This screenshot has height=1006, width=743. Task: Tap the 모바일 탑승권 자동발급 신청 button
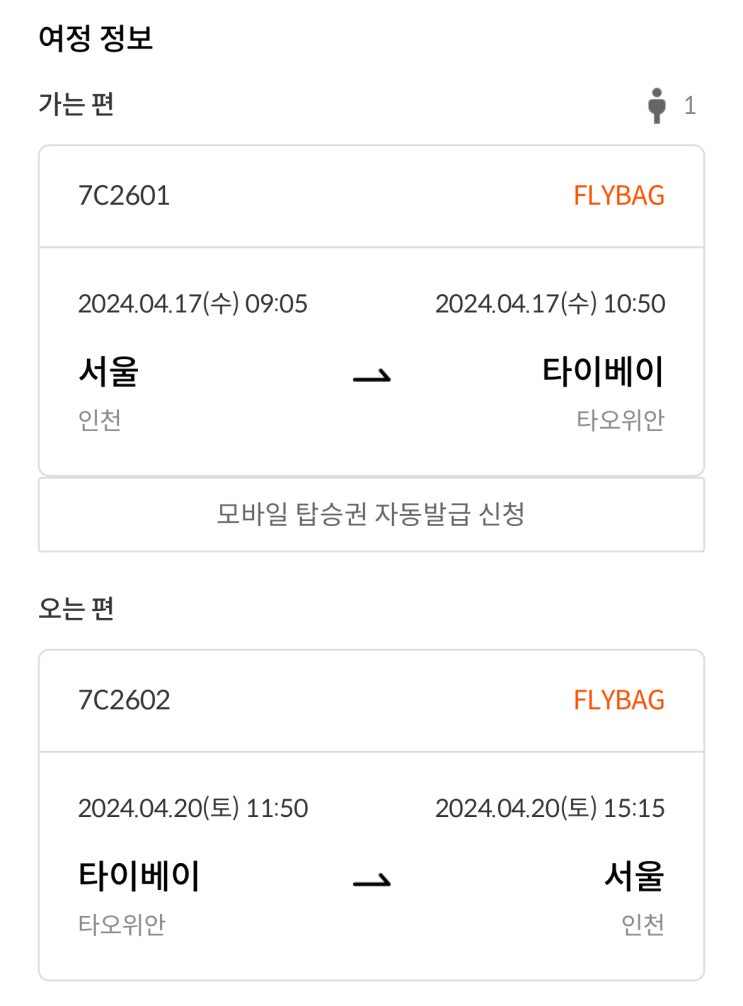371,514
